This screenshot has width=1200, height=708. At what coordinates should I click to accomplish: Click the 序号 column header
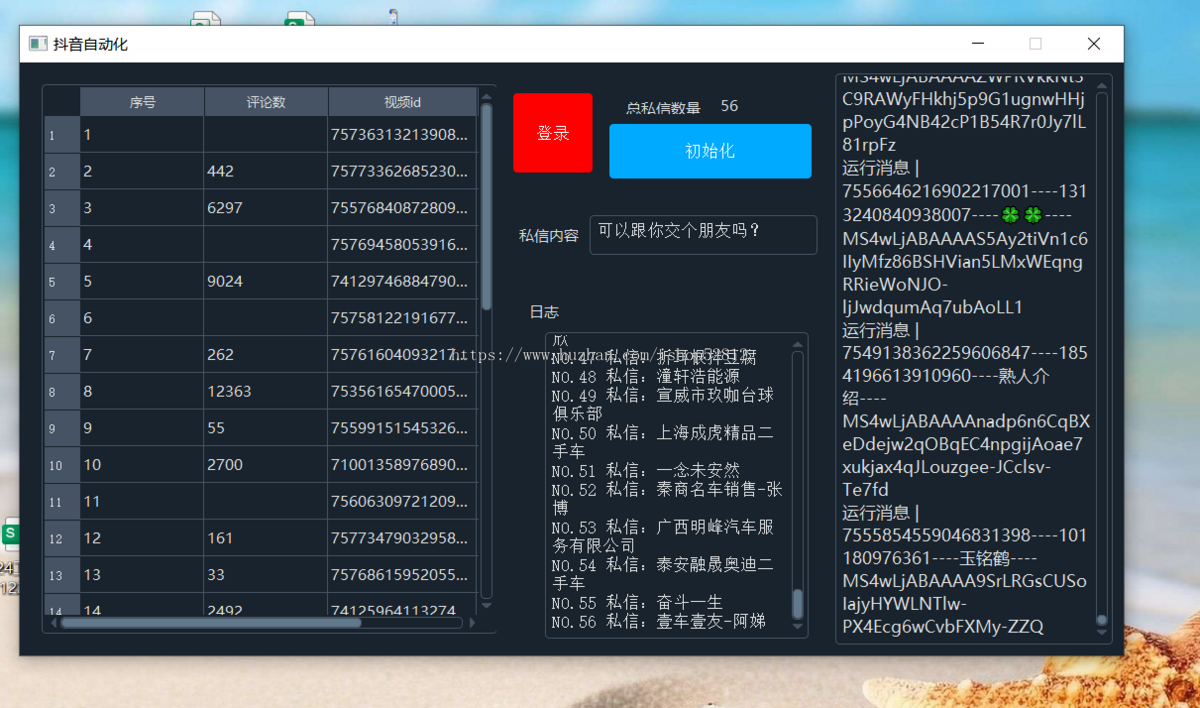coord(141,101)
